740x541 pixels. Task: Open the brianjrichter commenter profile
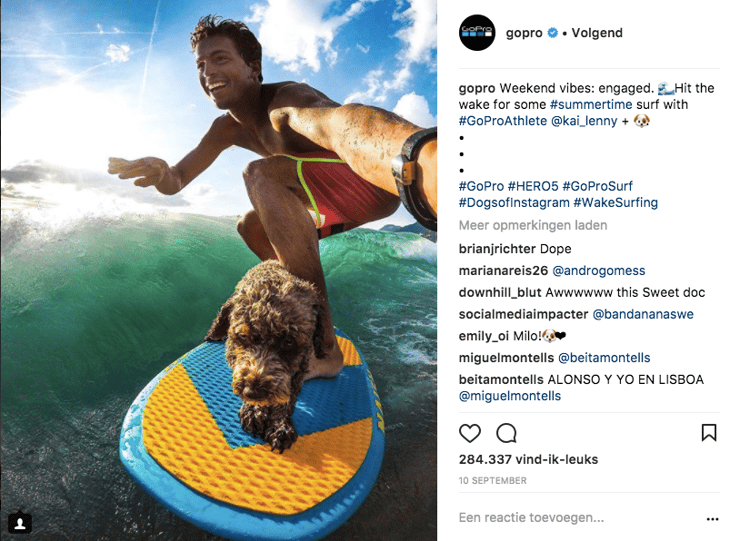coord(497,249)
